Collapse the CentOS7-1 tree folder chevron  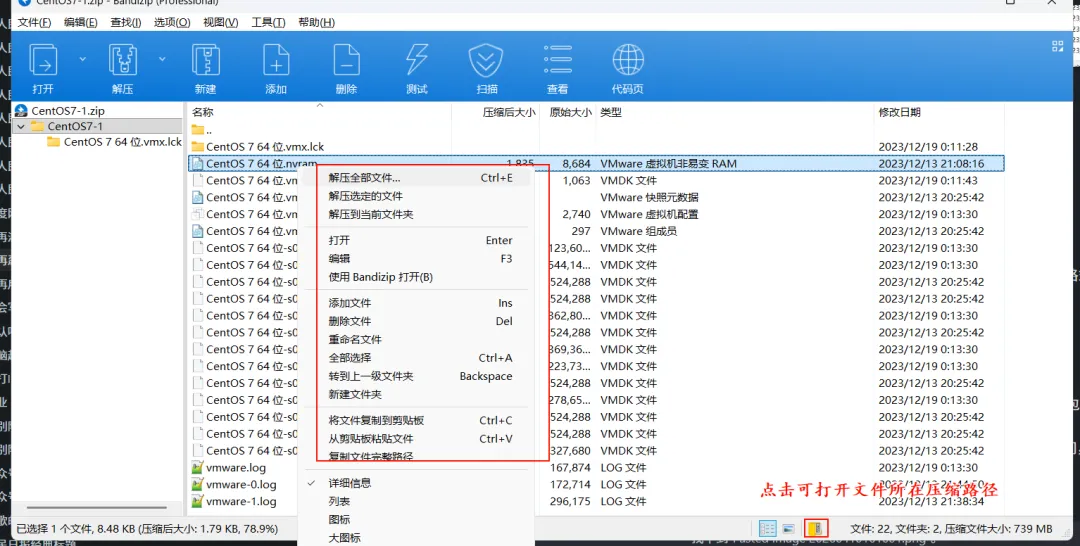(21, 127)
